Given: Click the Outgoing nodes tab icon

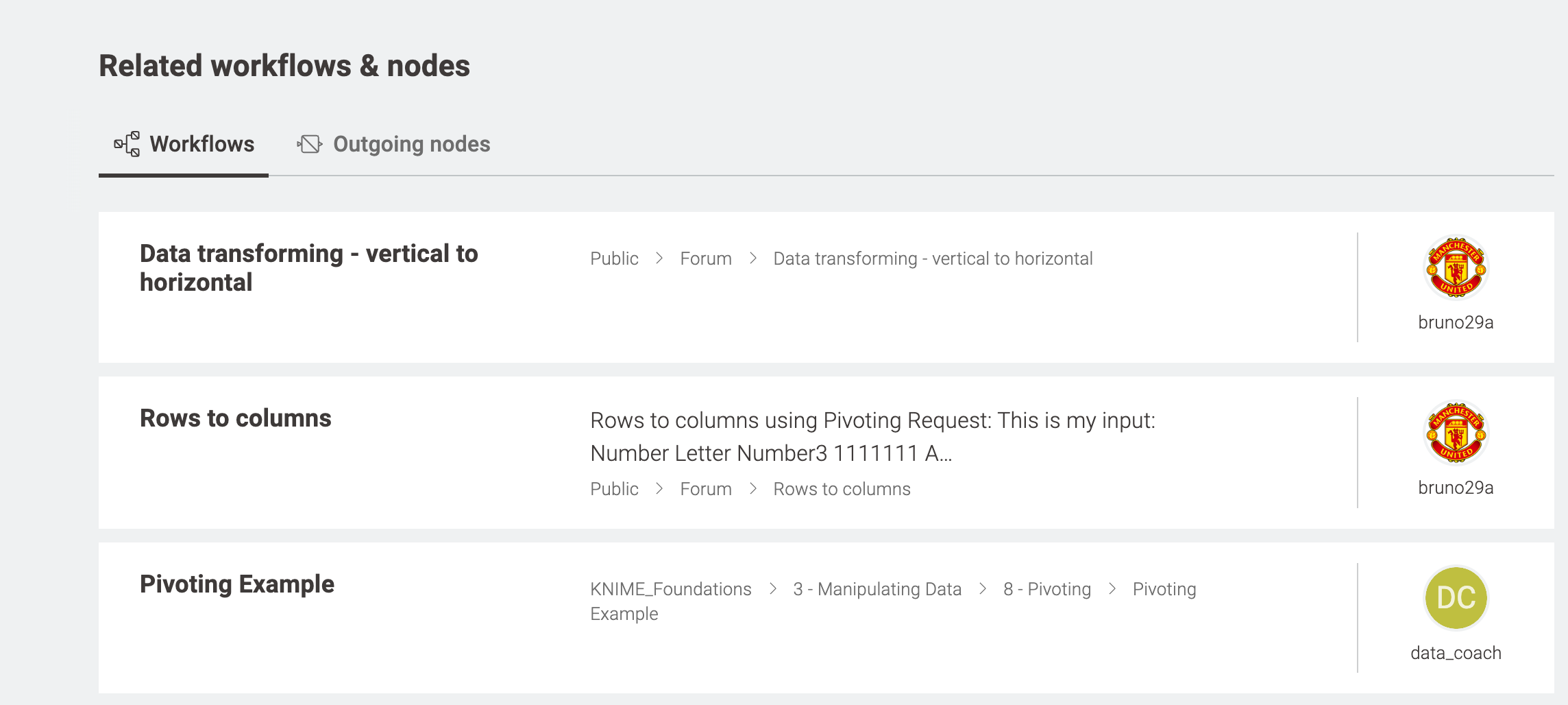Looking at the screenshot, I should pos(309,144).
